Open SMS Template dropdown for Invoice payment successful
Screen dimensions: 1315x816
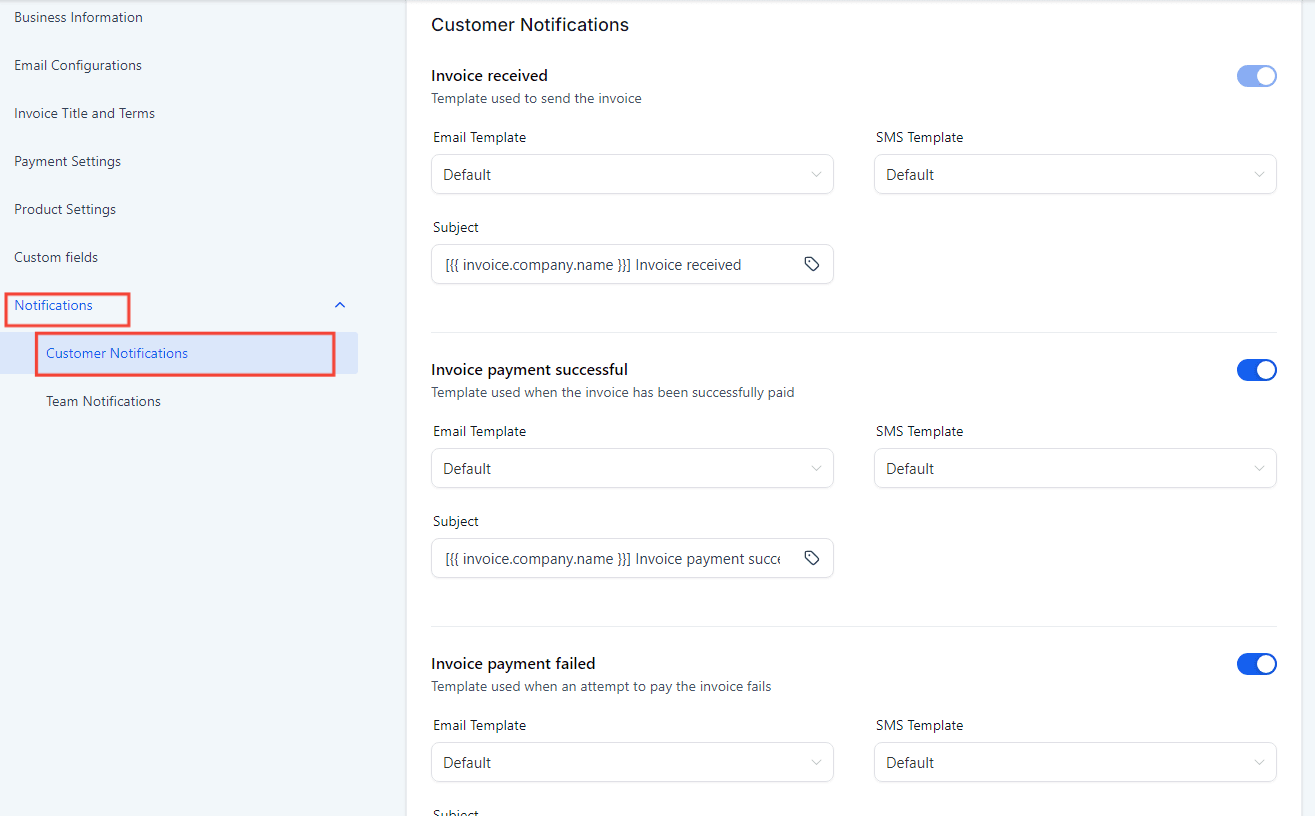tap(1075, 468)
